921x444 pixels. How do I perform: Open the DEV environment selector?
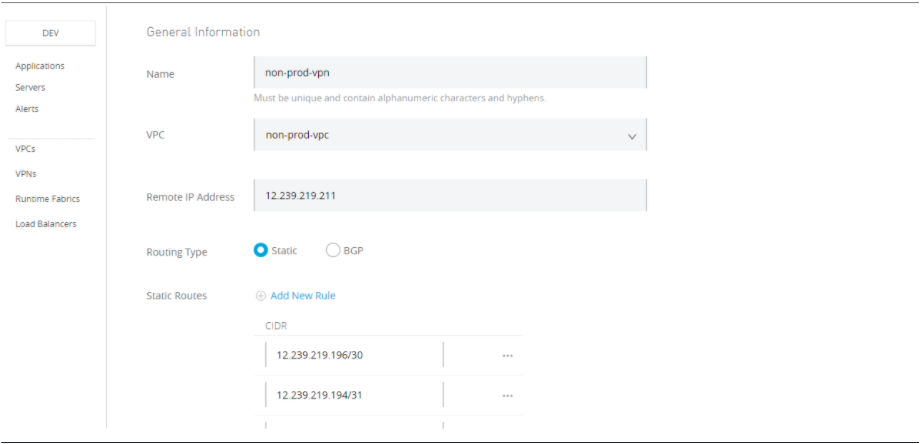point(50,33)
